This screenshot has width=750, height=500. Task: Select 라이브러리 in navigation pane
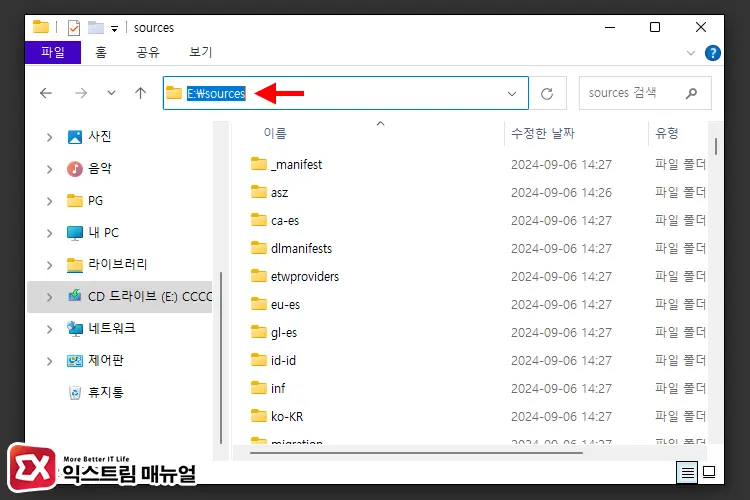click(117, 264)
